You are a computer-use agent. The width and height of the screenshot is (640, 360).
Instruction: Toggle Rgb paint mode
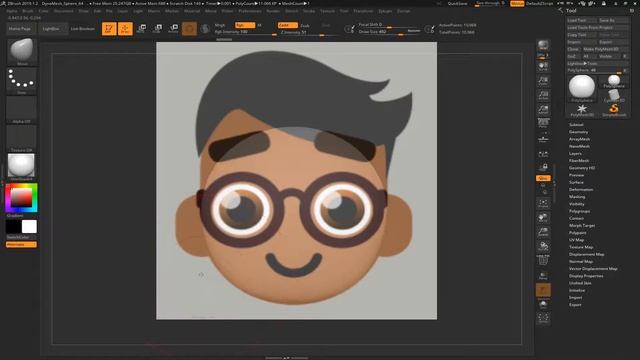[245, 25]
